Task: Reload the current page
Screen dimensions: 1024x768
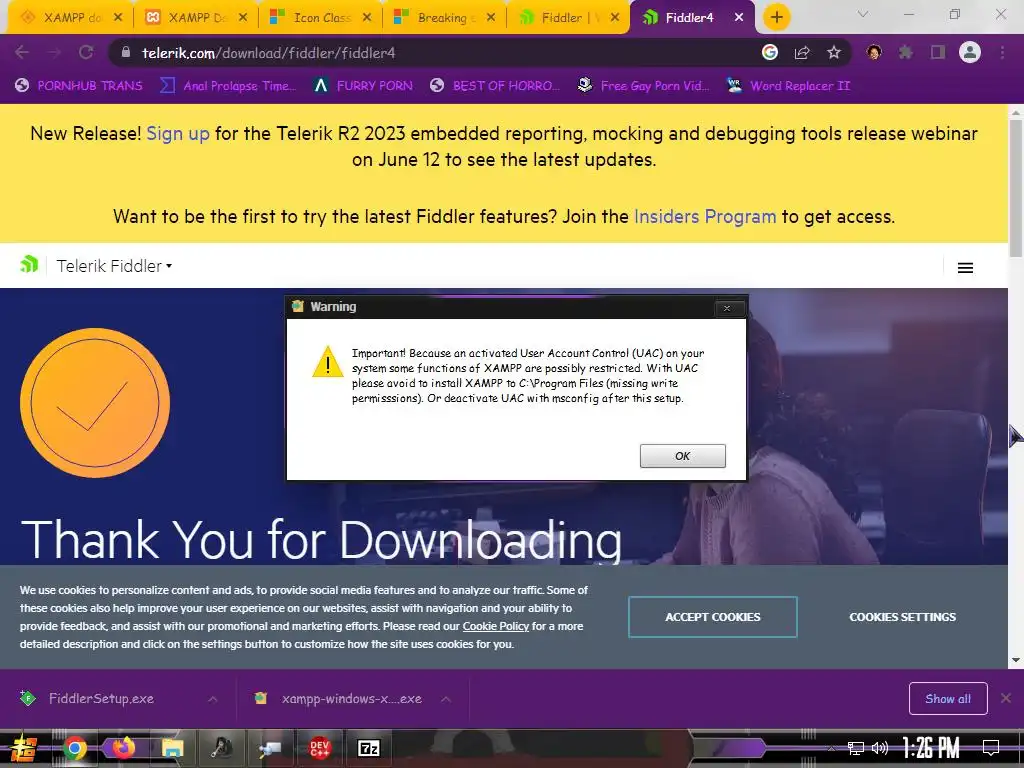Action: (x=86, y=53)
